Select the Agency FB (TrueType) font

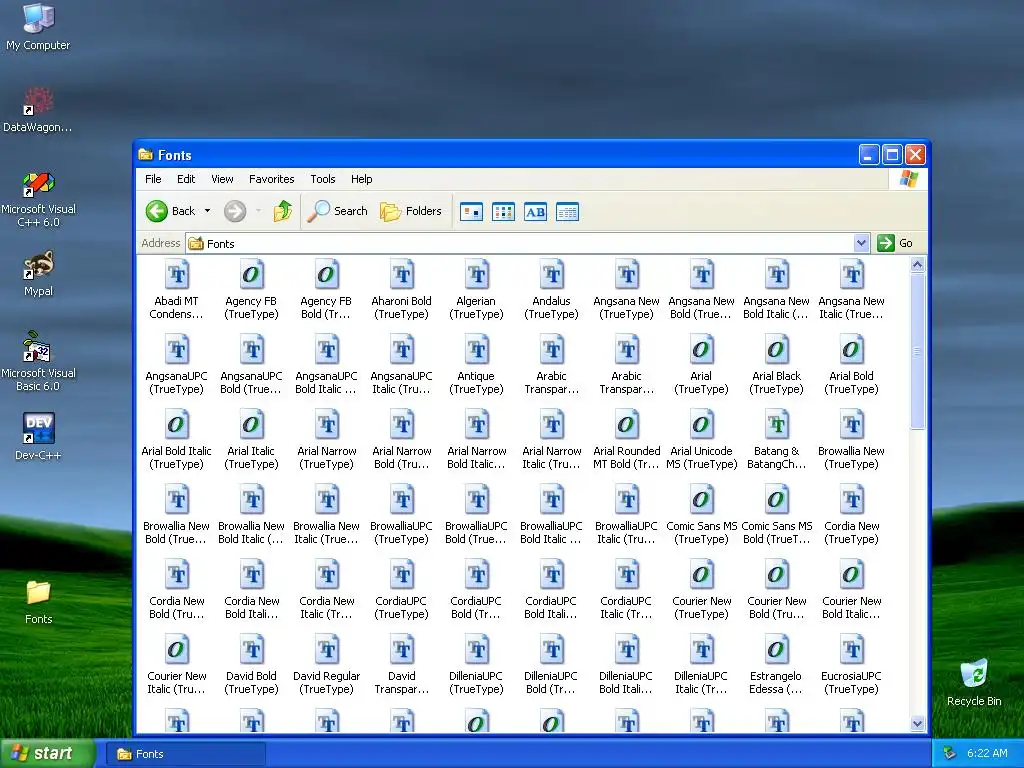click(251, 289)
